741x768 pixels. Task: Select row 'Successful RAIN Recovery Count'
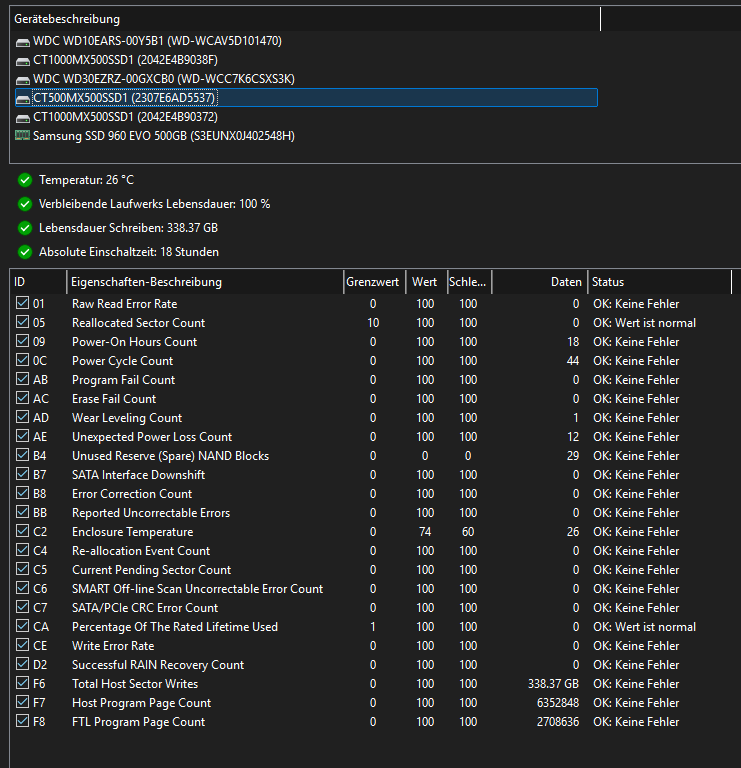pos(372,665)
